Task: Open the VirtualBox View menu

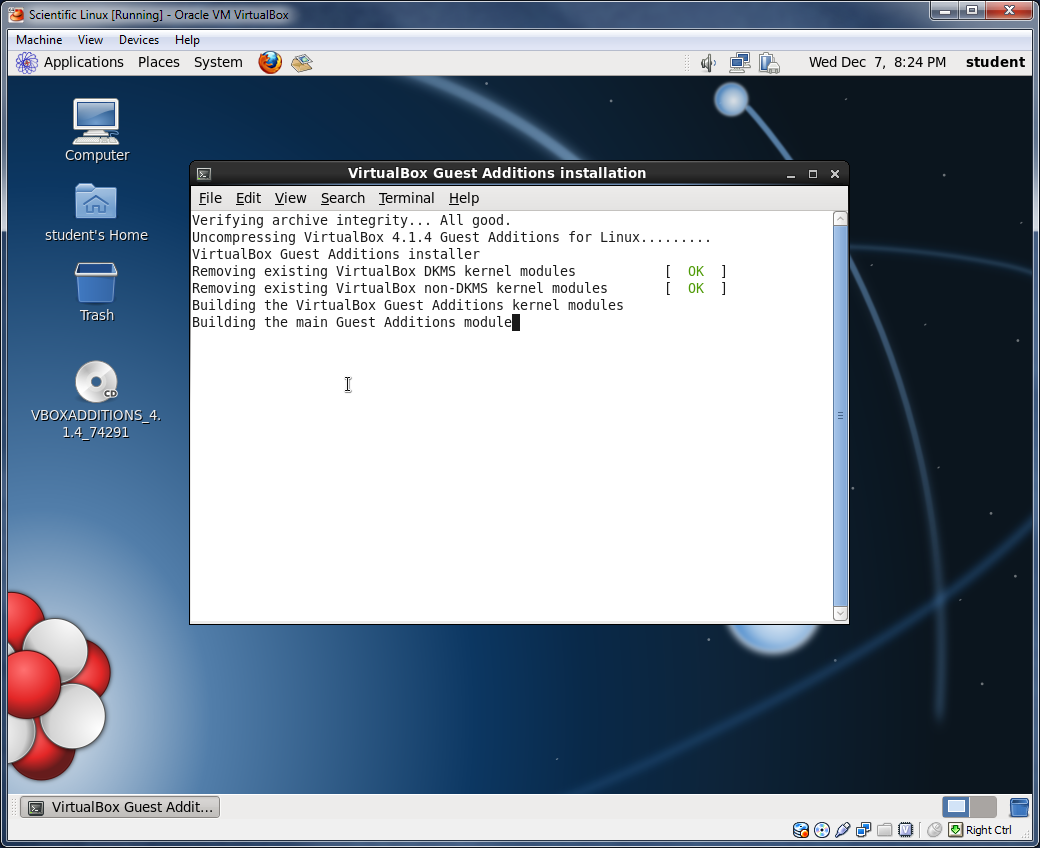Action: click(90, 40)
